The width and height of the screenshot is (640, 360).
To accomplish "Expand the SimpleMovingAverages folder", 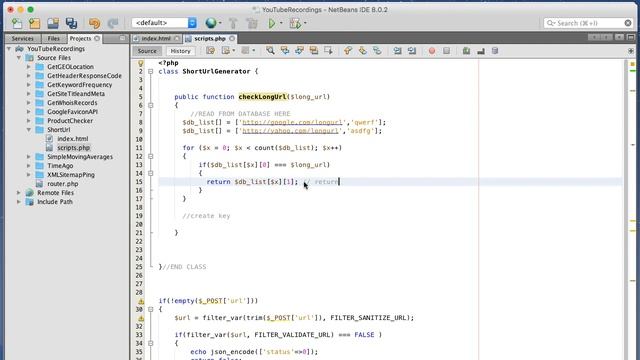I will coord(29,157).
